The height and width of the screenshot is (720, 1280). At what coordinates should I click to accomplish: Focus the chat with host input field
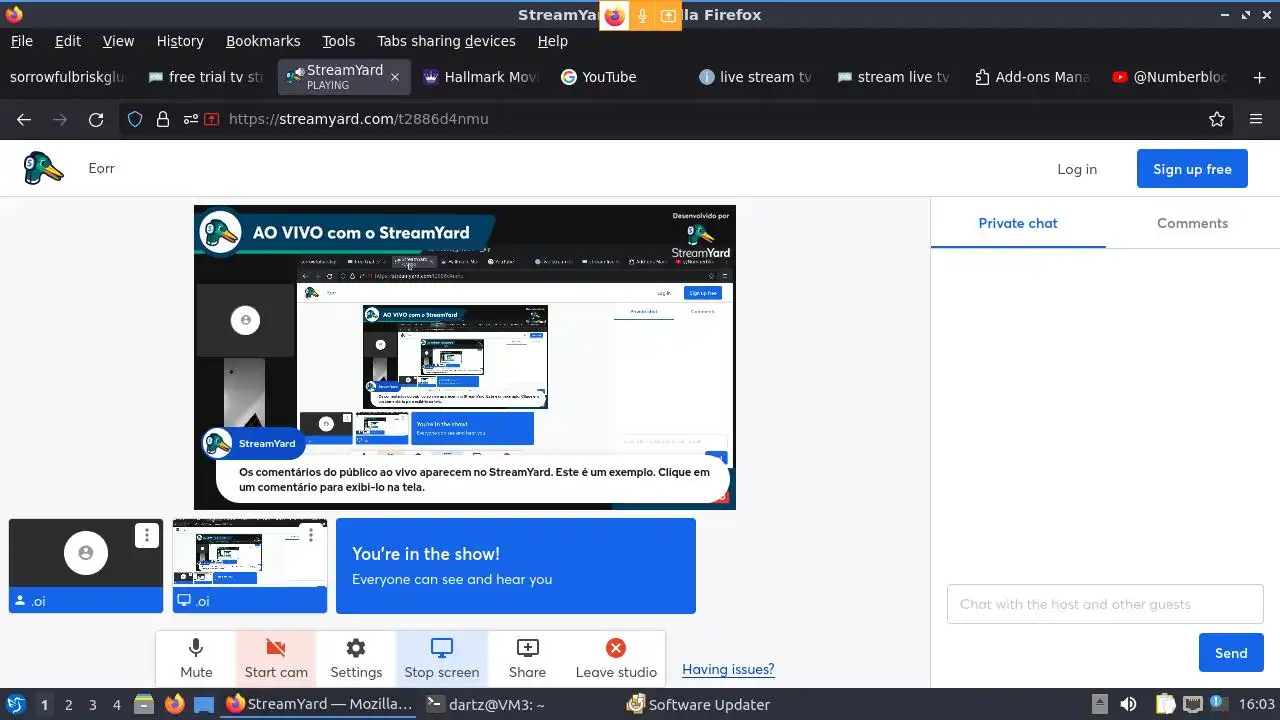[x=1105, y=604]
